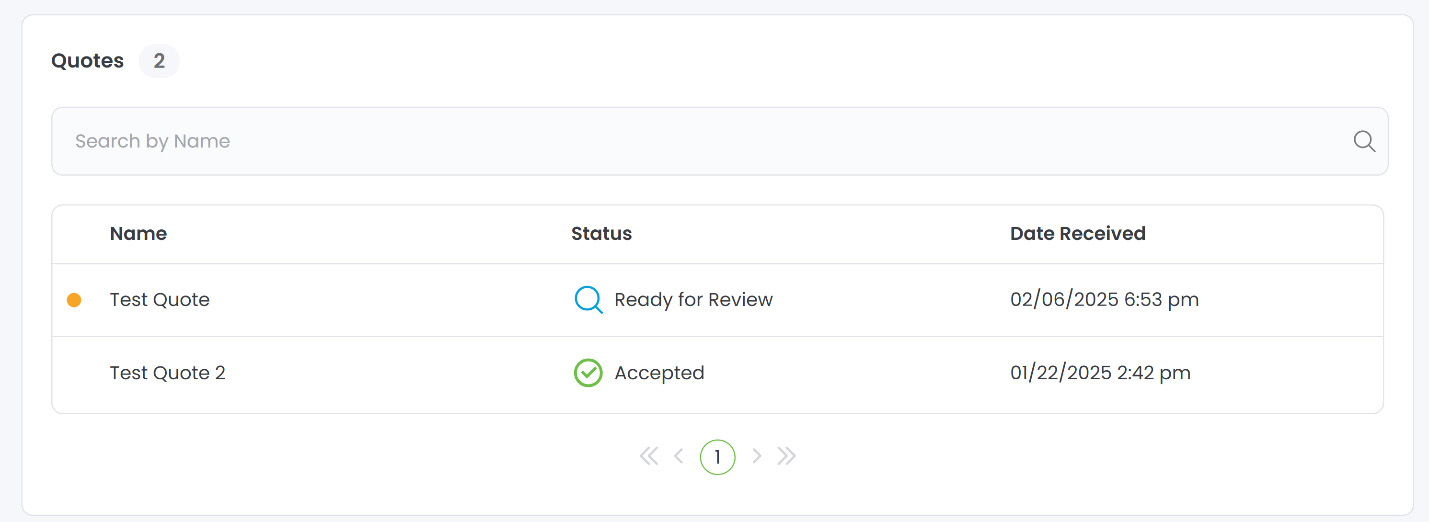The image size is (1429, 522).
Task: Click the Ready for Review status text
Action: point(694,300)
